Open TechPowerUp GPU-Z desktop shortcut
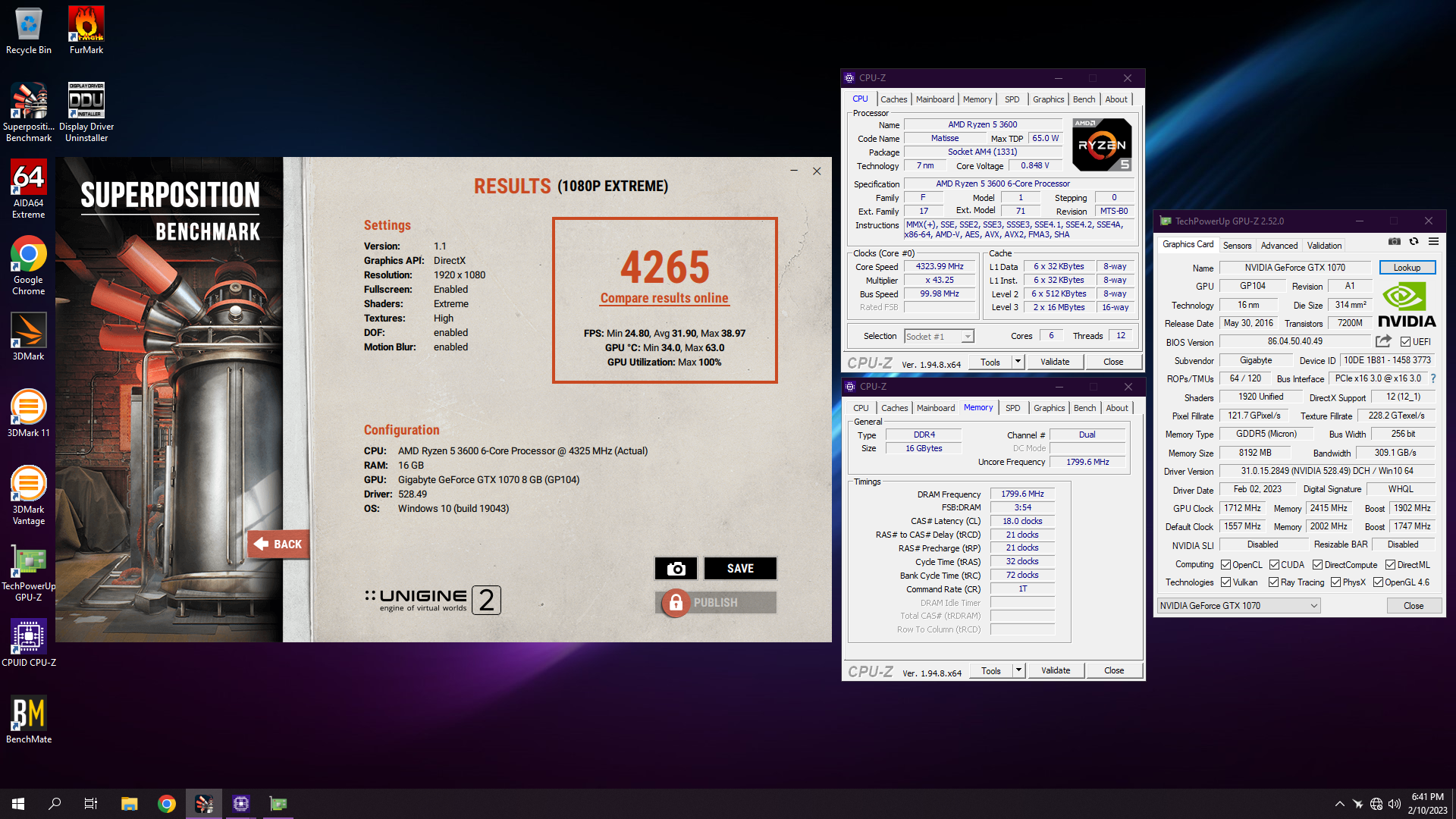Screen dimensions: 1456x819 tap(29, 573)
